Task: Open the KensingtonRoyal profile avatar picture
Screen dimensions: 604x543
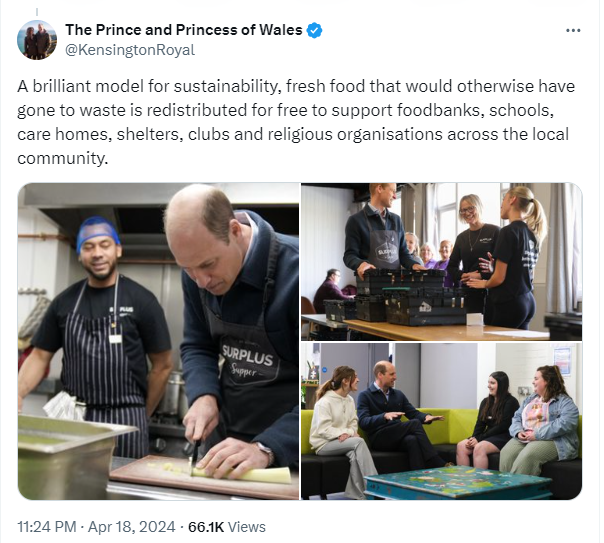Action: 37,40
